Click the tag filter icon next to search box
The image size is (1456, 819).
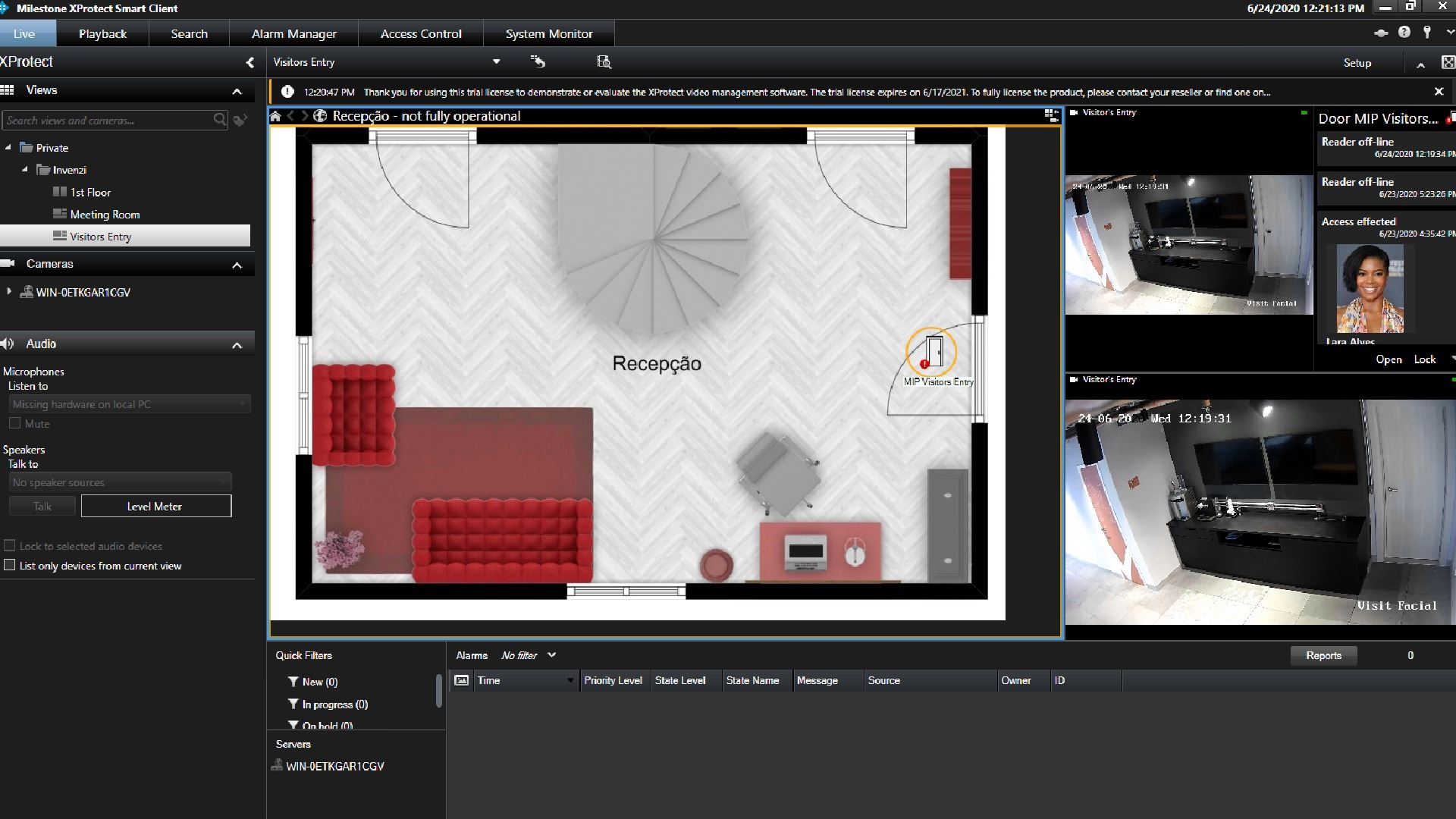coord(240,120)
